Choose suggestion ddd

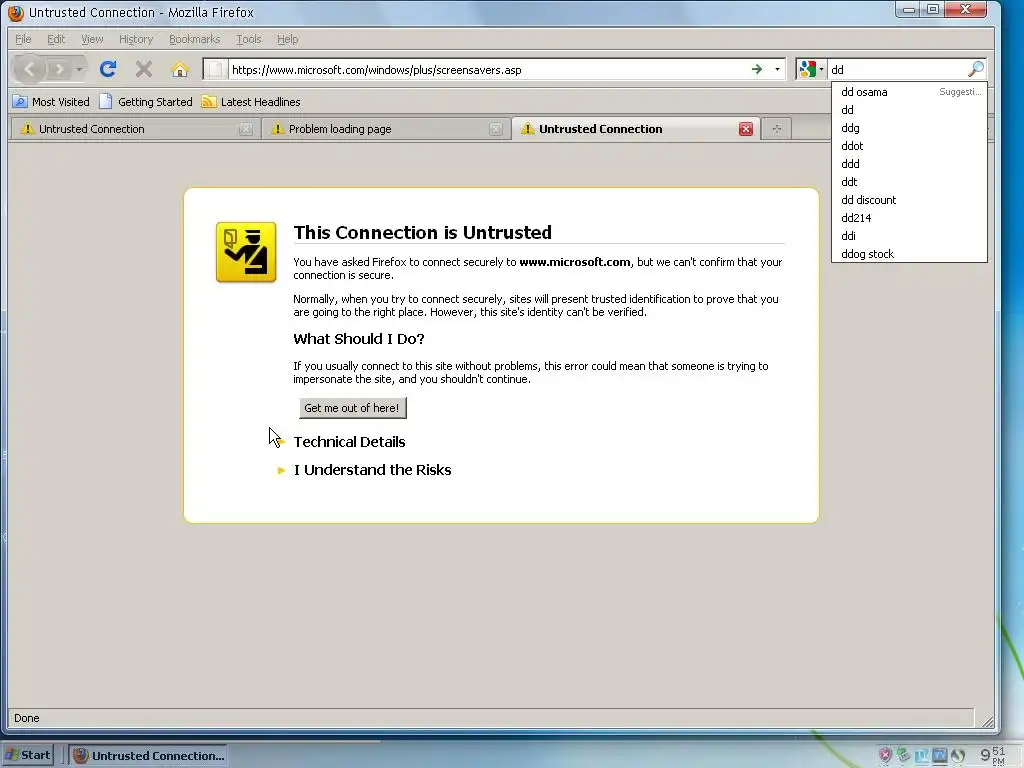[x=909, y=164]
